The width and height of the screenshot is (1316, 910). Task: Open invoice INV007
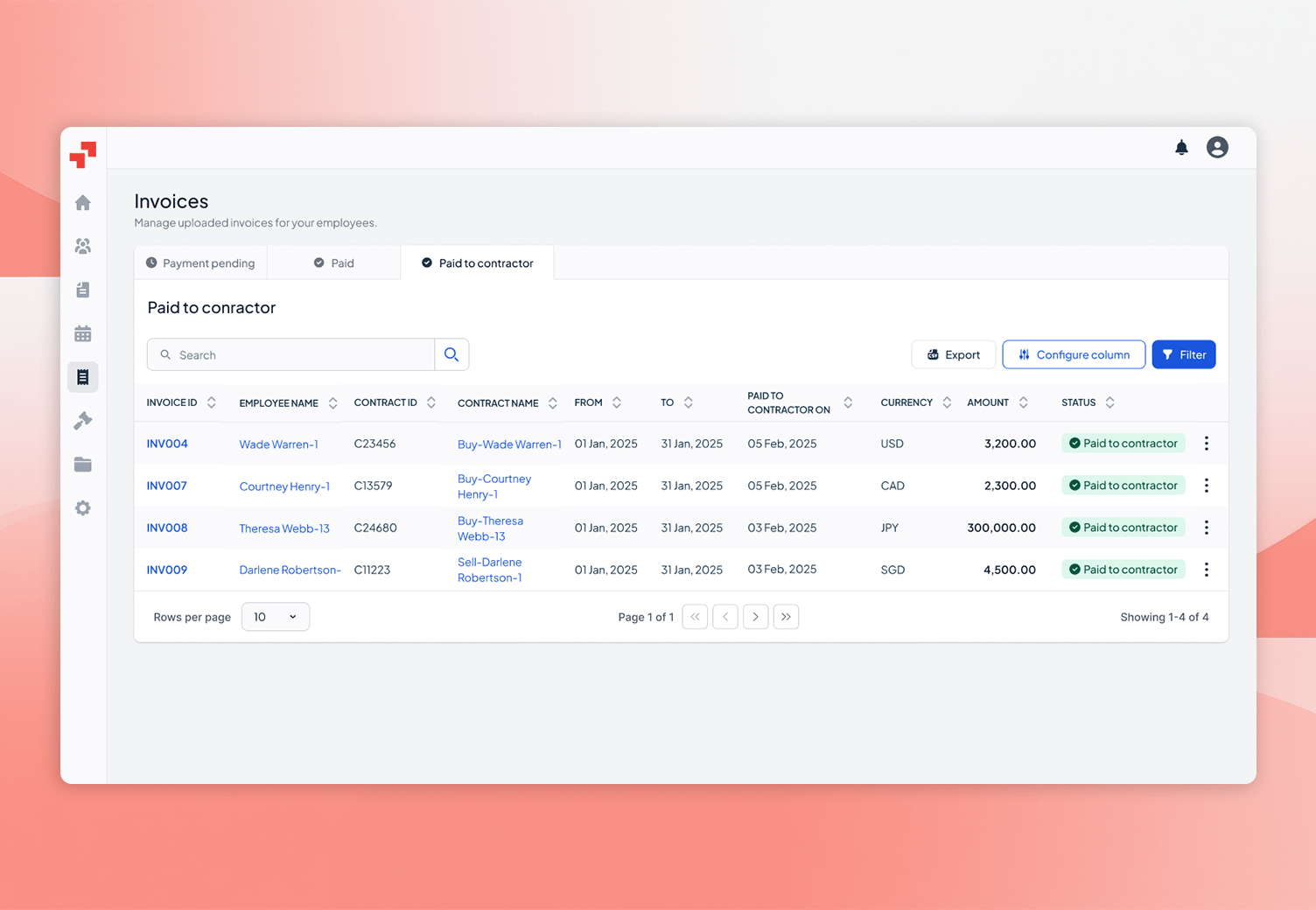point(167,486)
